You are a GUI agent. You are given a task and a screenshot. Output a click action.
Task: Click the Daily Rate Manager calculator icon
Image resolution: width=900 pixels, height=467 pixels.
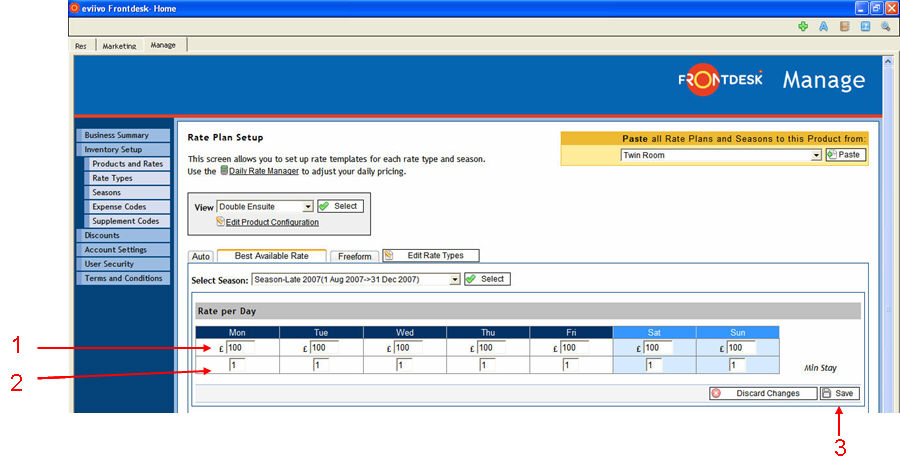point(223,172)
